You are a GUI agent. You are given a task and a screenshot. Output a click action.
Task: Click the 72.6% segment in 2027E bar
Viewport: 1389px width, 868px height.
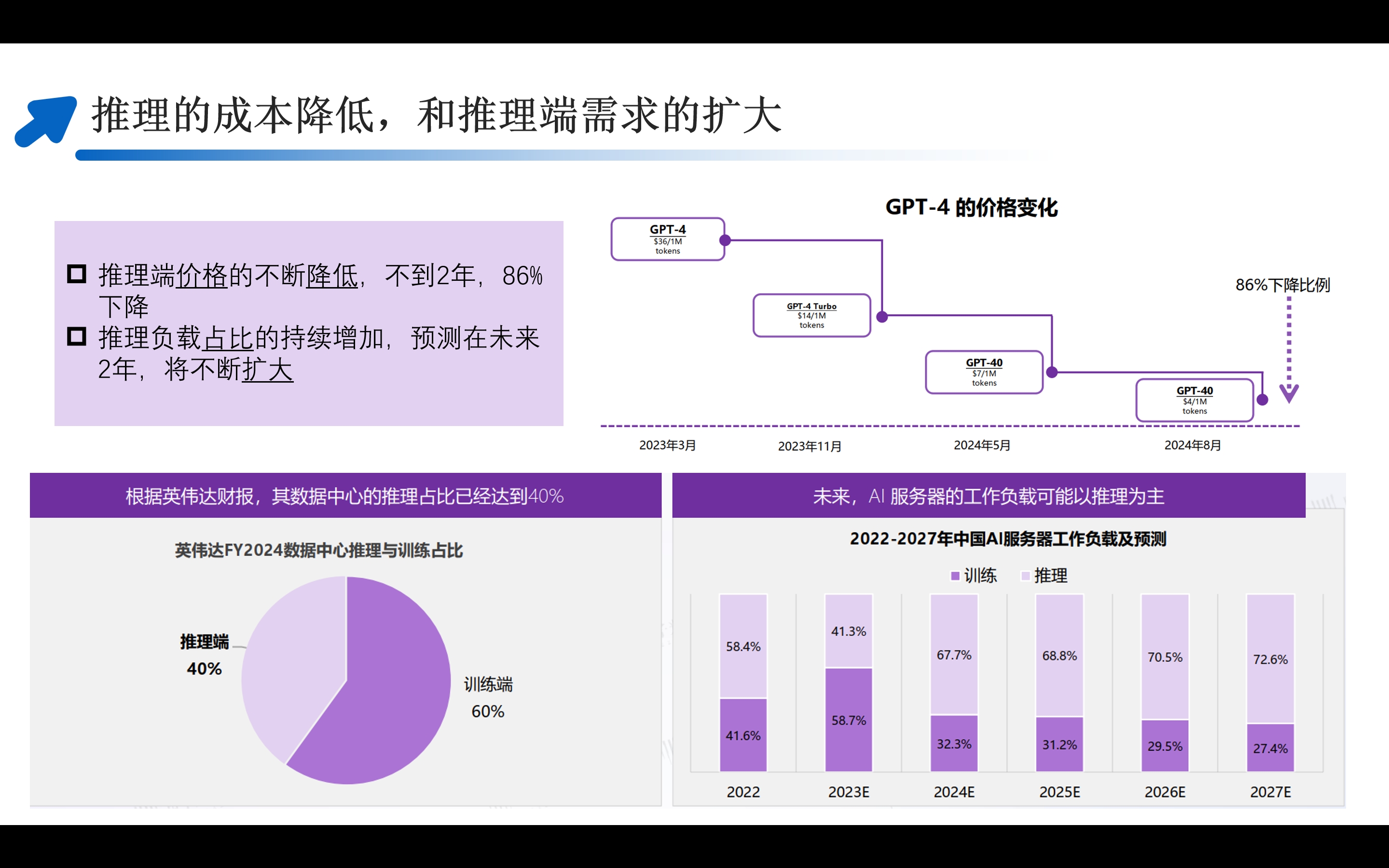[x=1270, y=659]
